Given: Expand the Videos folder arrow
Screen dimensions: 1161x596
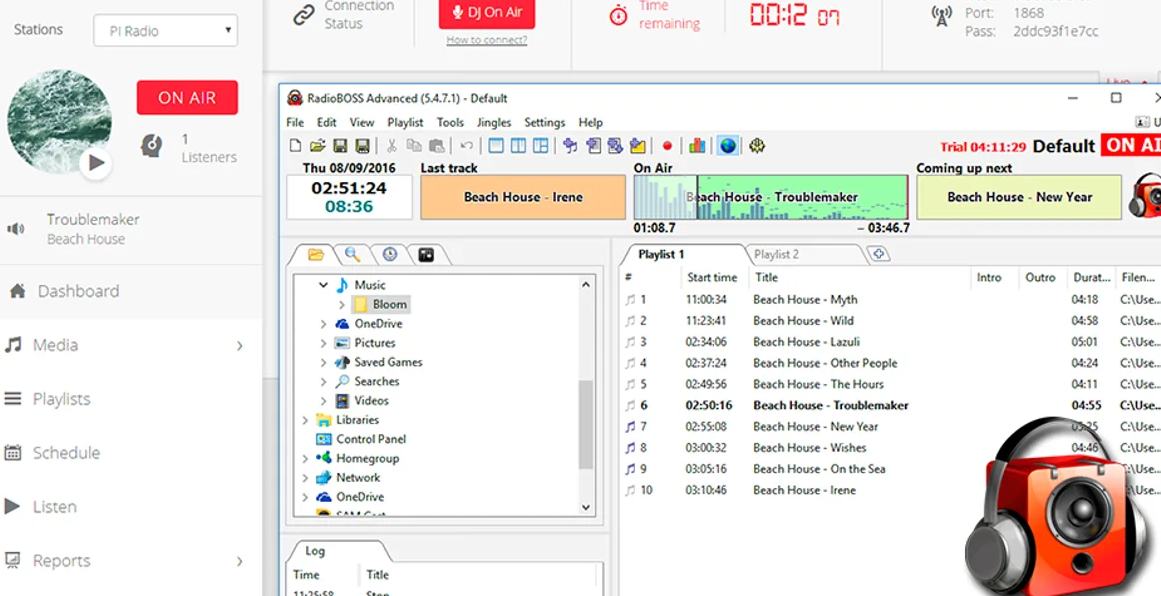Looking at the screenshot, I should pos(324,401).
